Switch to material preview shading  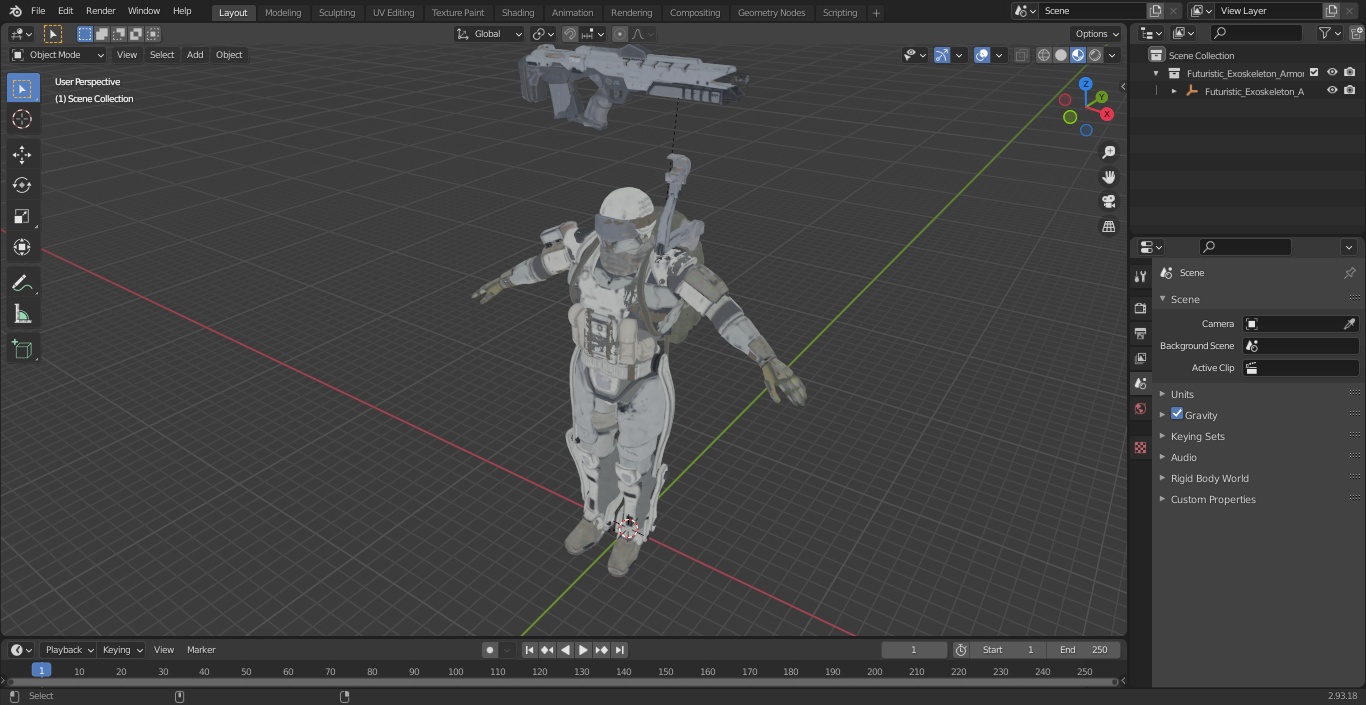click(x=1078, y=55)
